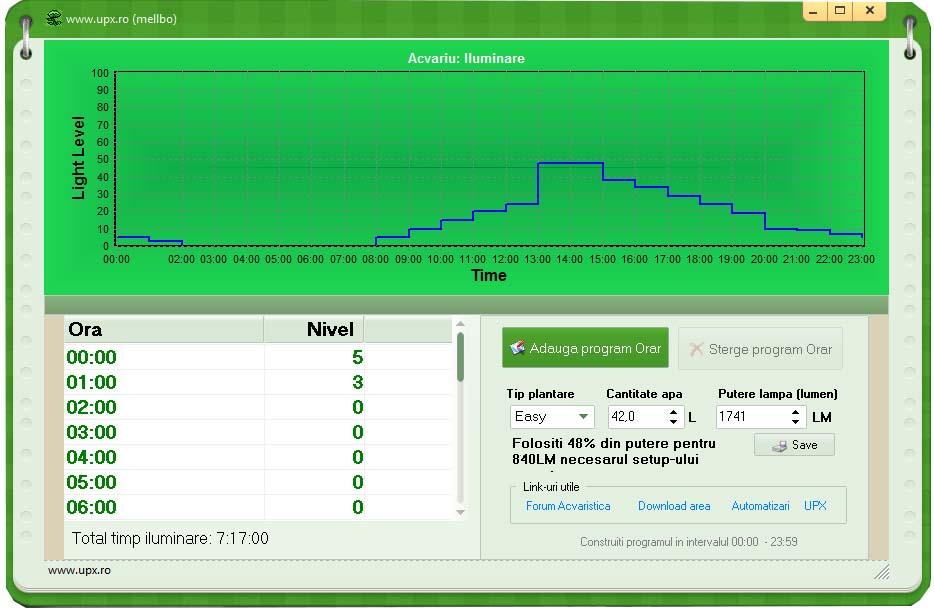
Task: Decrease Putere lampa with down arrow
Action: click(797, 422)
